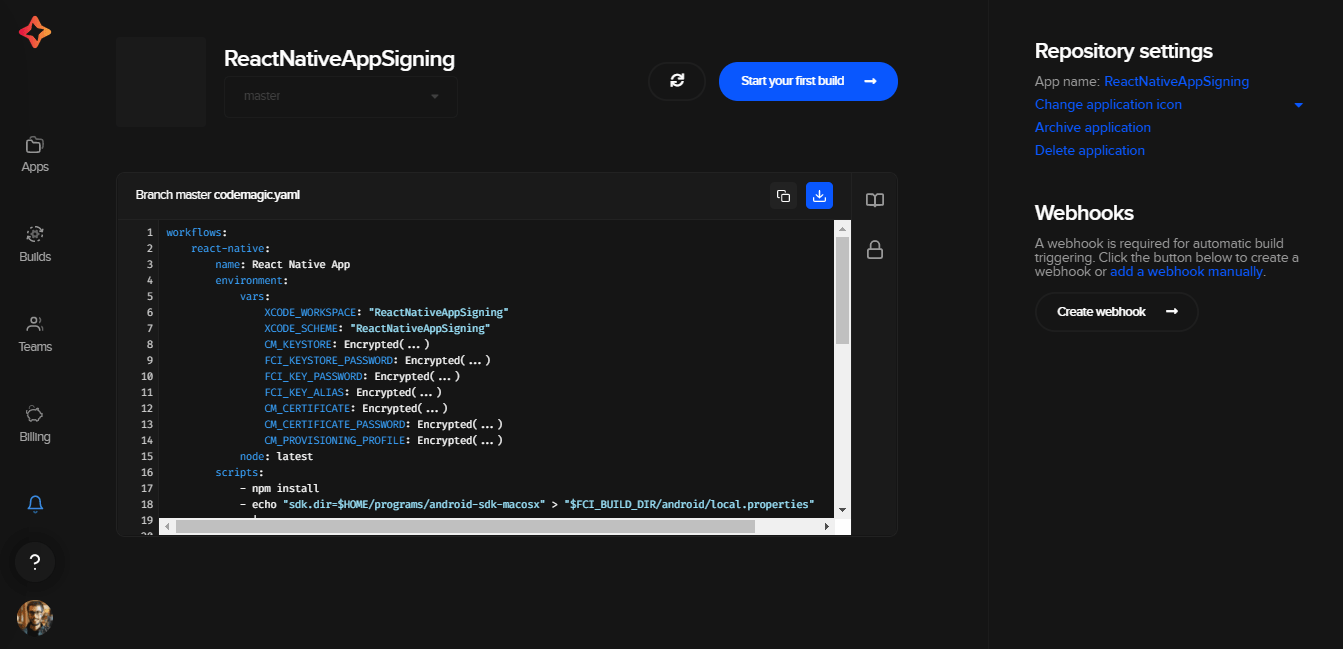Click the app icon placeholder thumbnail
The width and height of the screenshot is (1343, 649).
[x=161, y=82]
